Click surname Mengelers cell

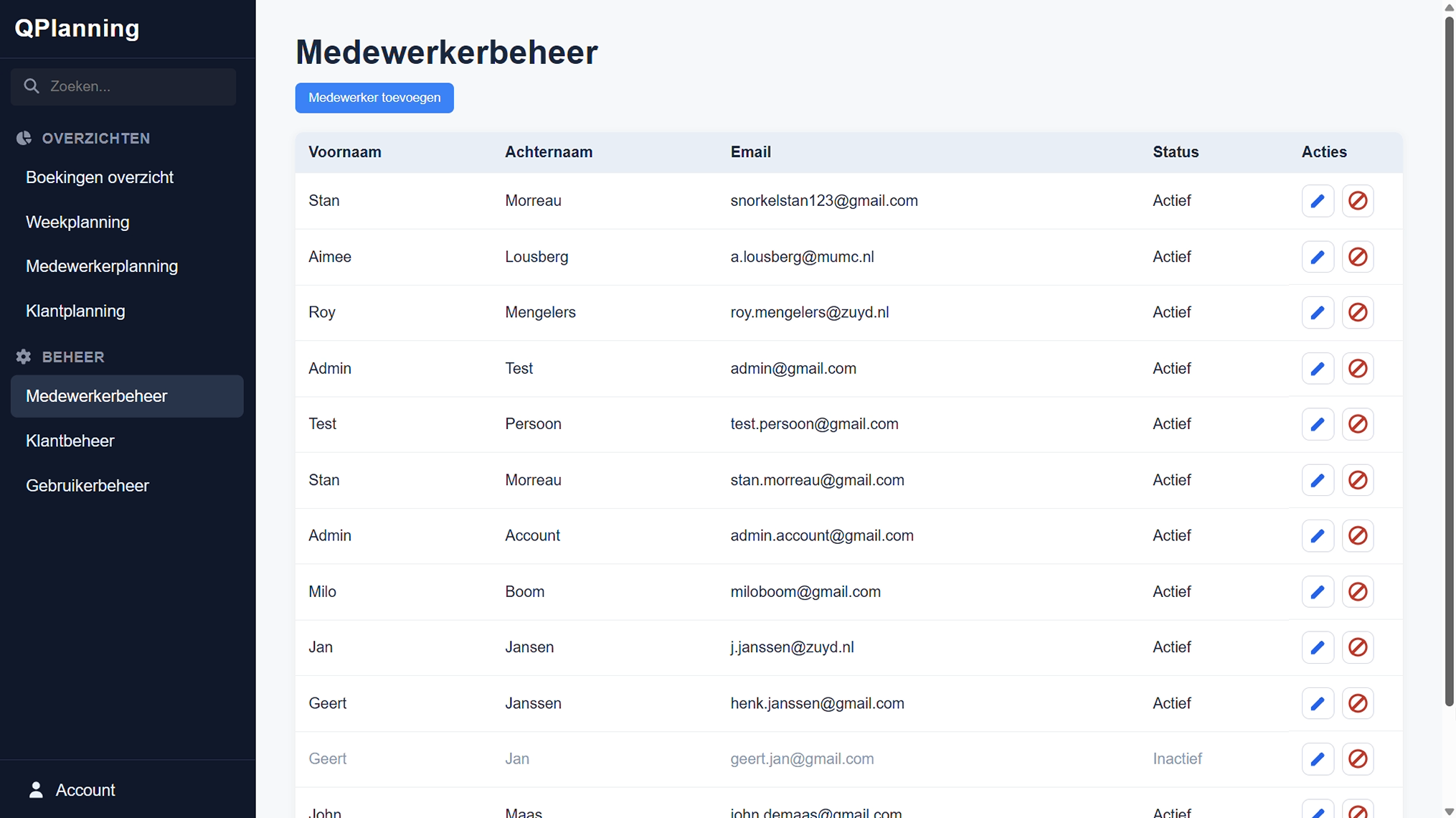(540, 313)
